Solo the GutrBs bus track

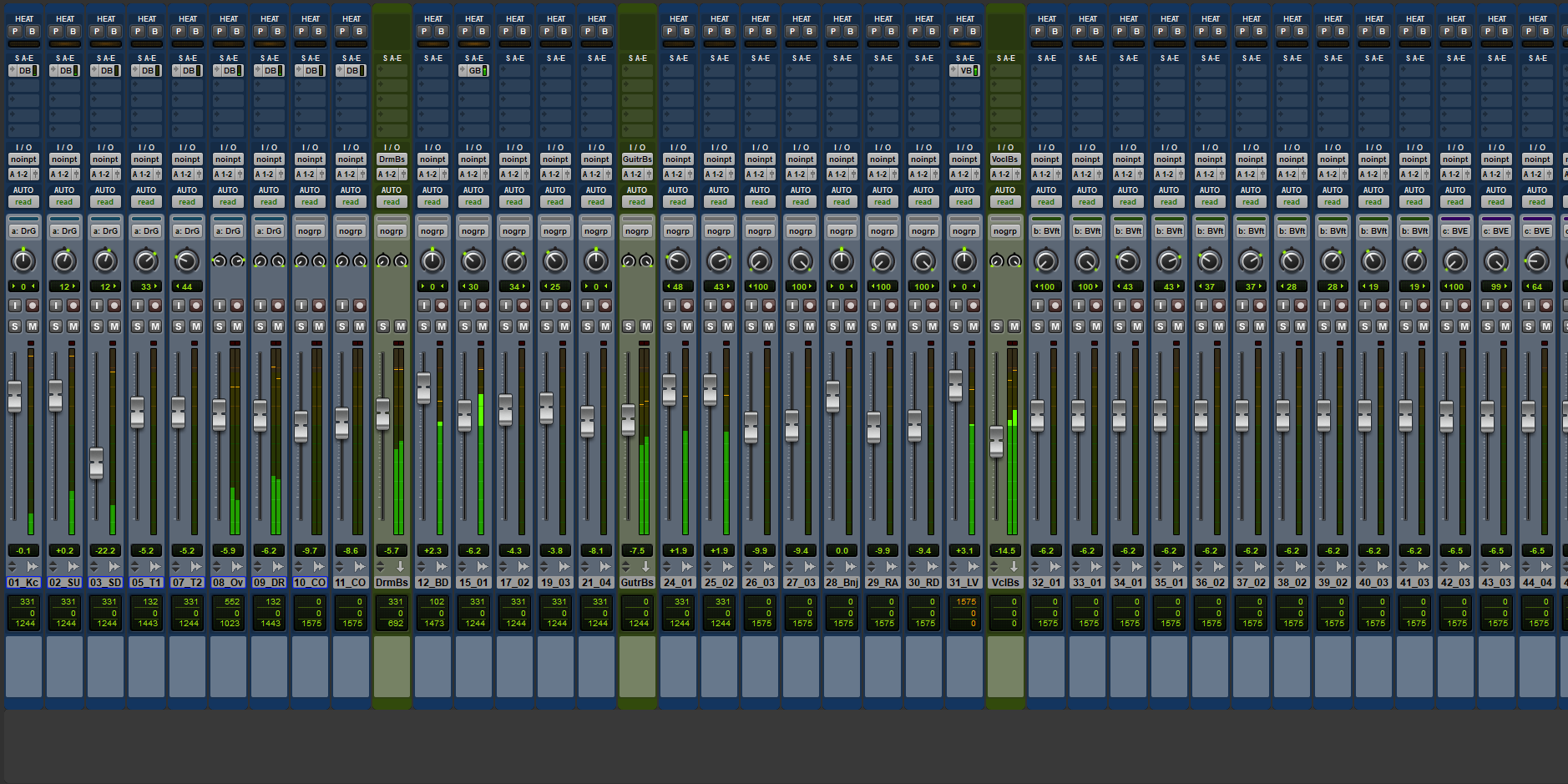(629, 326)
